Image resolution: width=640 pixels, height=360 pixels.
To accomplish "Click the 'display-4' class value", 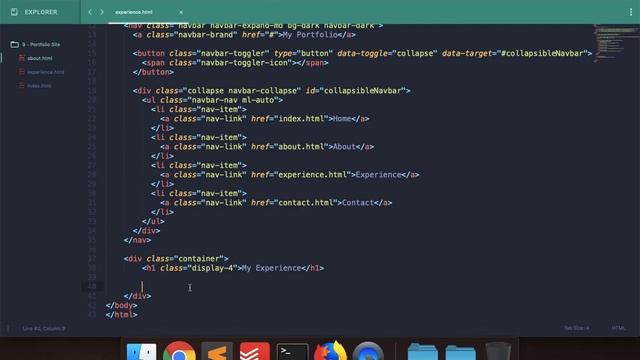I will click(x=212, y=268).
